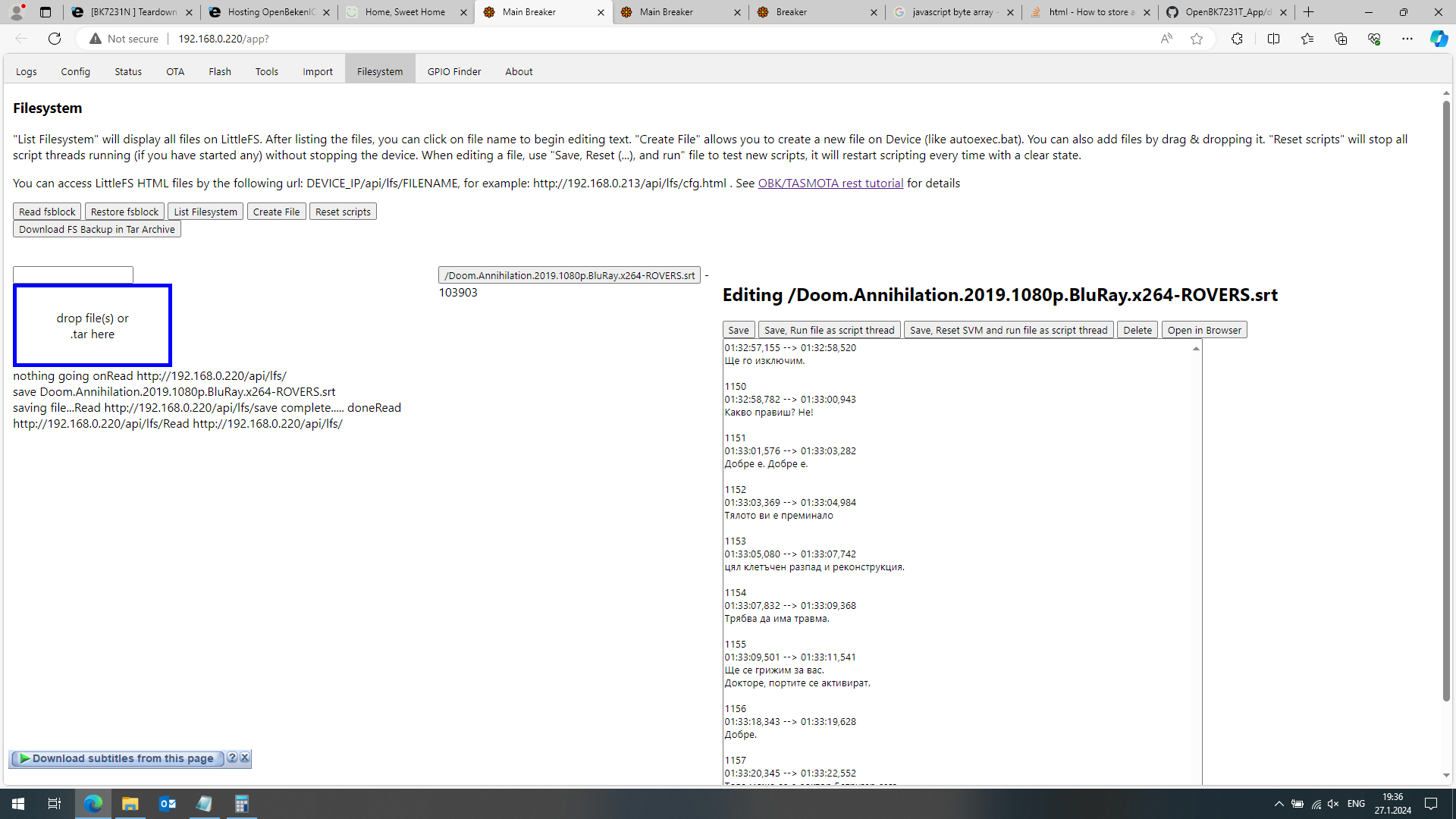This screenshot has width=1456, height=819.
Task: Open Edge Settings and more menu
Action: point(1407,39)
